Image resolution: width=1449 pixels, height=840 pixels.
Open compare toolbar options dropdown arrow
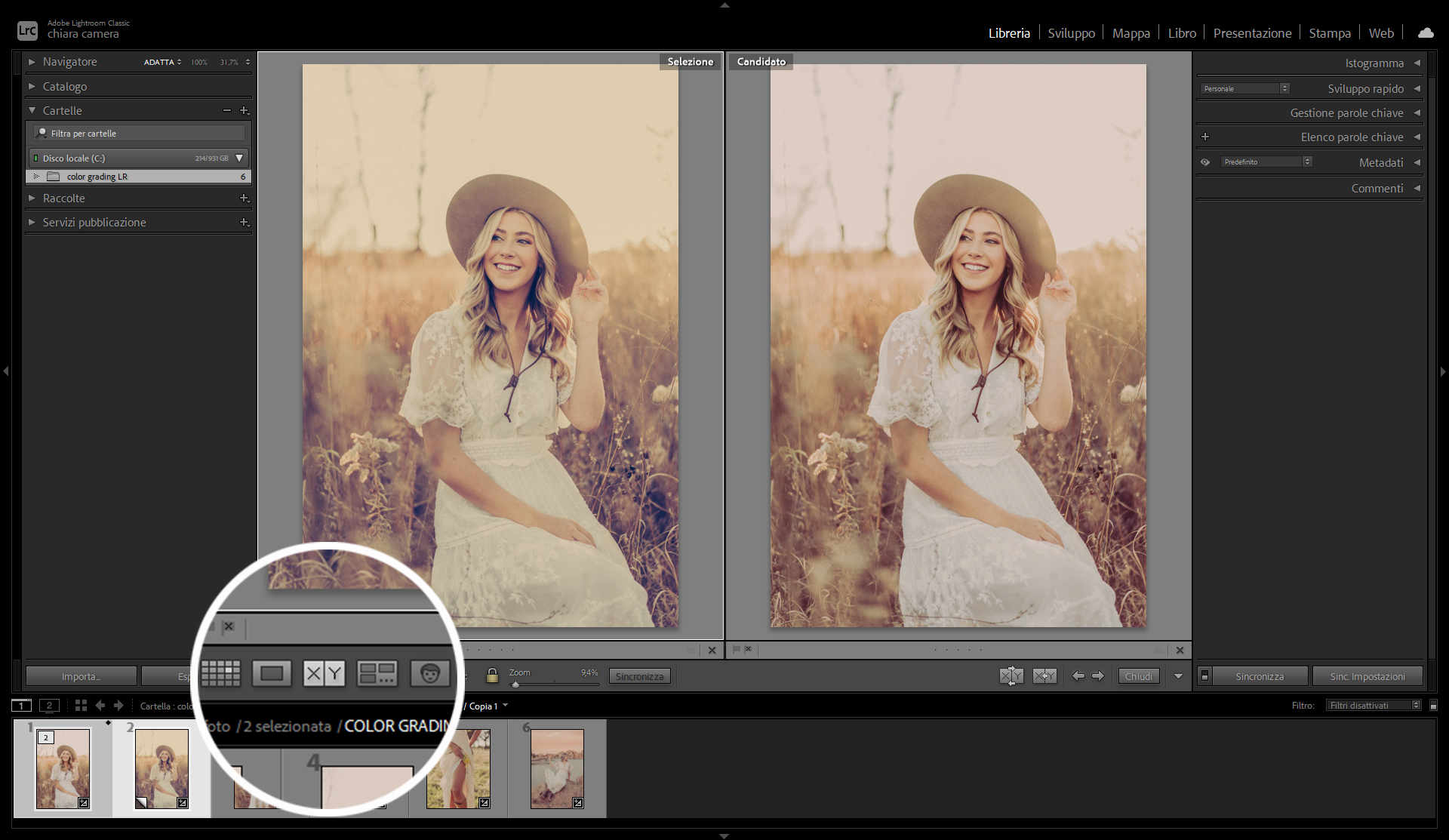point(1178,676)
